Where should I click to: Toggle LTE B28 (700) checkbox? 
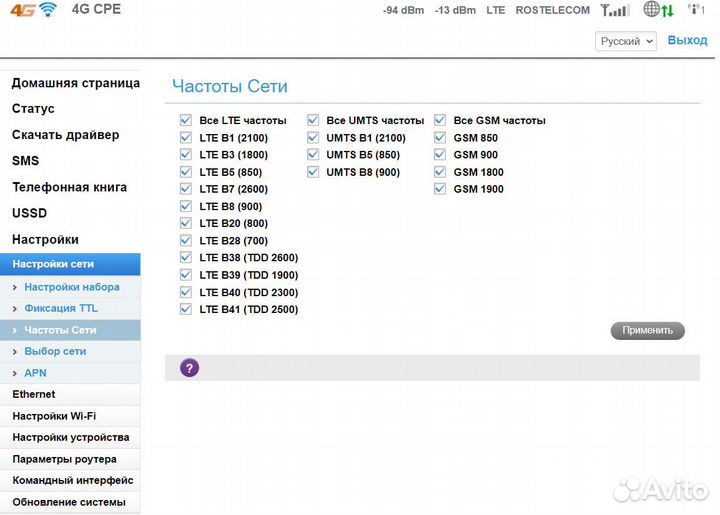tap(186, 241)
